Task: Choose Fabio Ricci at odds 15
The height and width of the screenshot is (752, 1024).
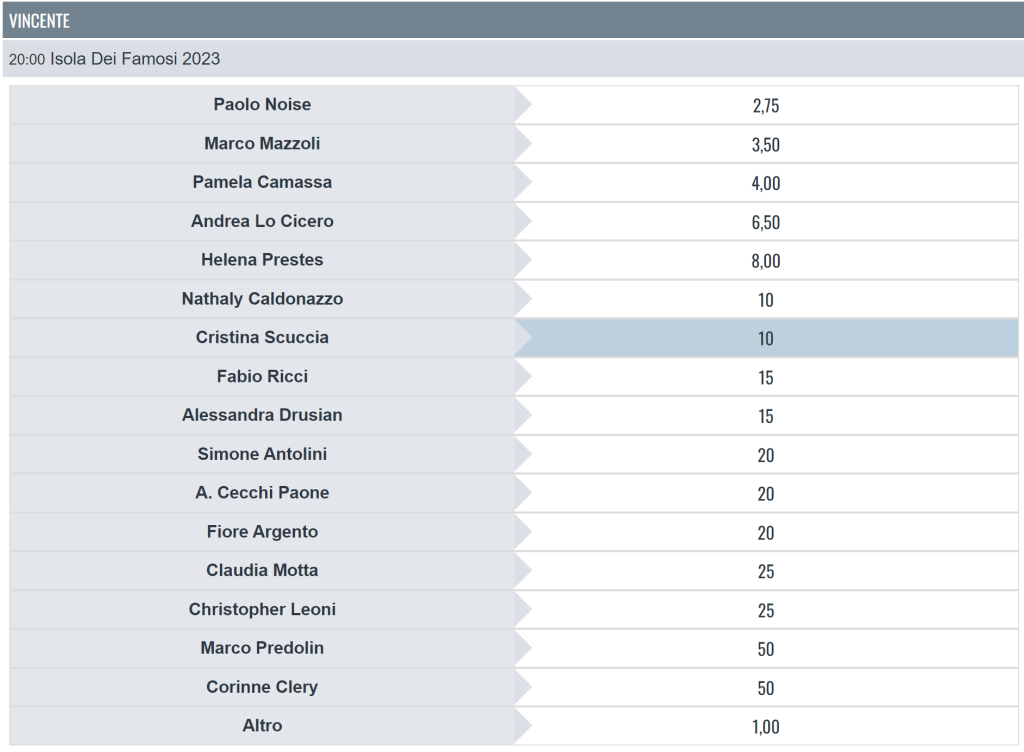Action: pos(766,377)
